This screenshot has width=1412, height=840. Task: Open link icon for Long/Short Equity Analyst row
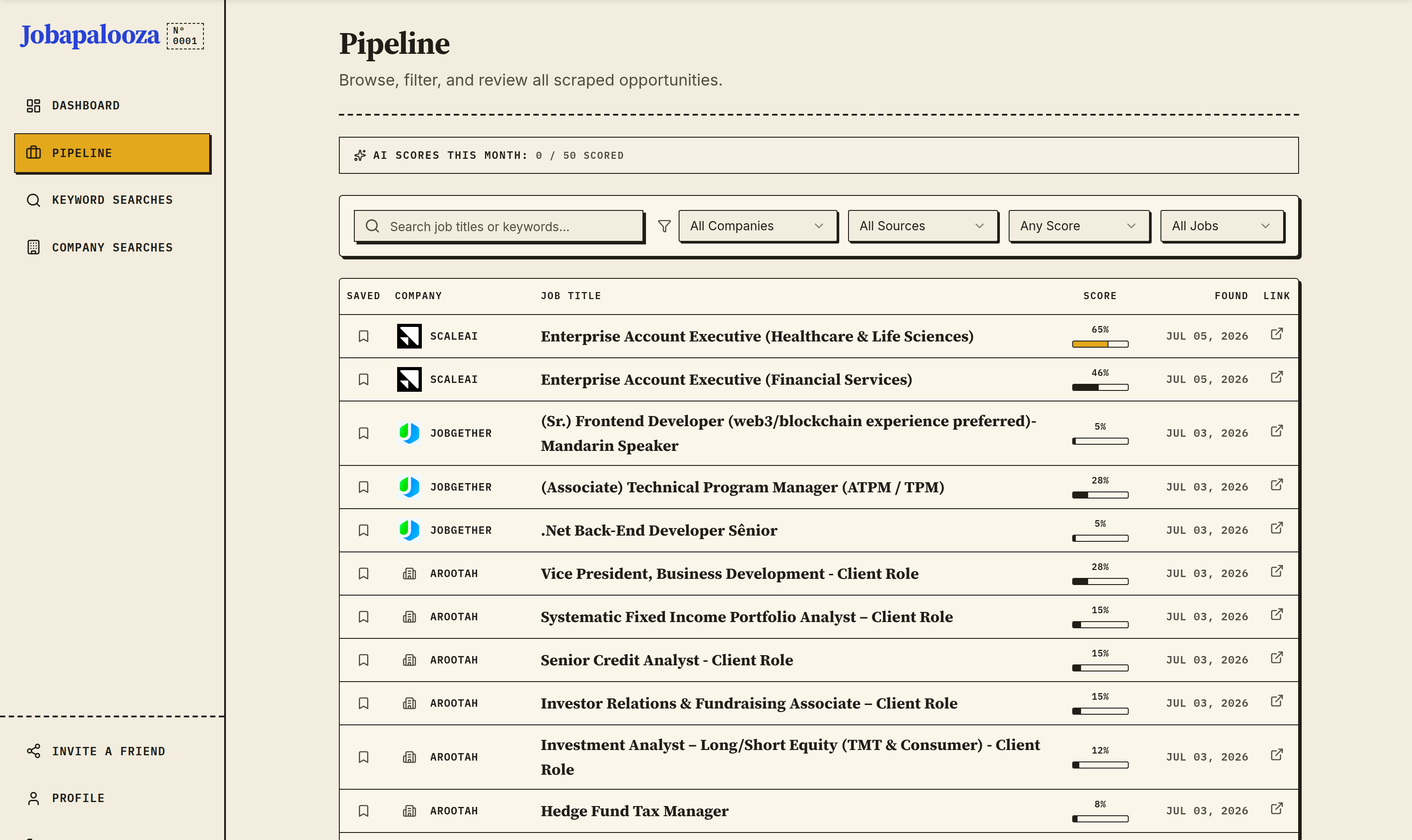(x=1277, y=754)
